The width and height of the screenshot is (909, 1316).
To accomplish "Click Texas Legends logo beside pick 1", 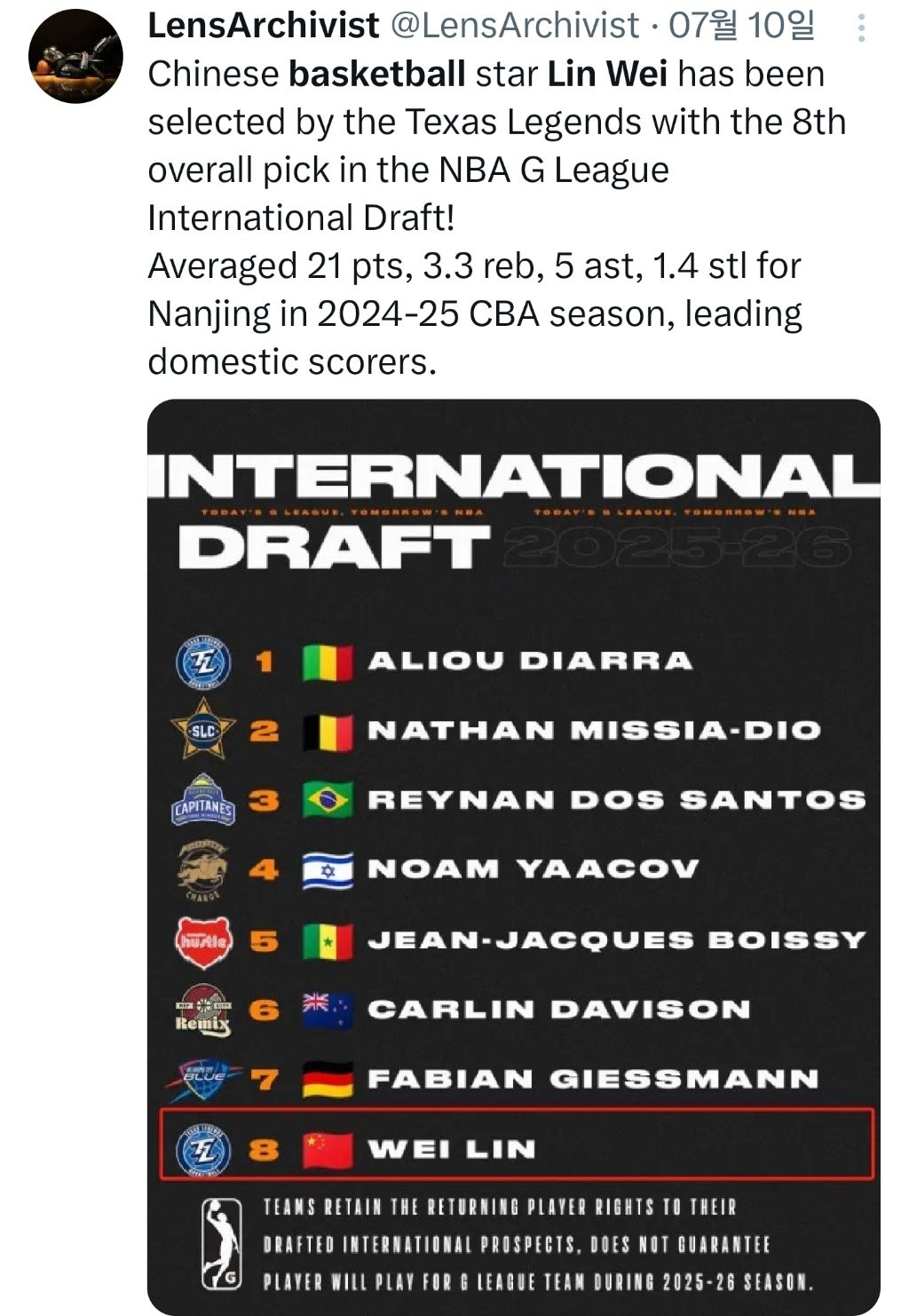I will (203, 662).
